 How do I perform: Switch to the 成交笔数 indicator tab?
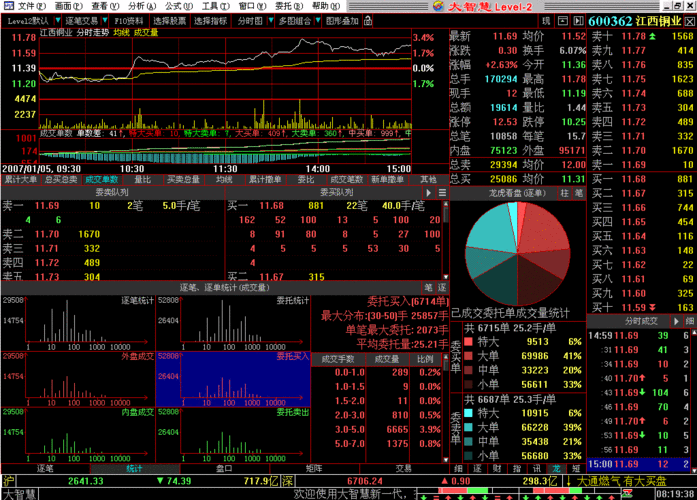click(347, 180)
